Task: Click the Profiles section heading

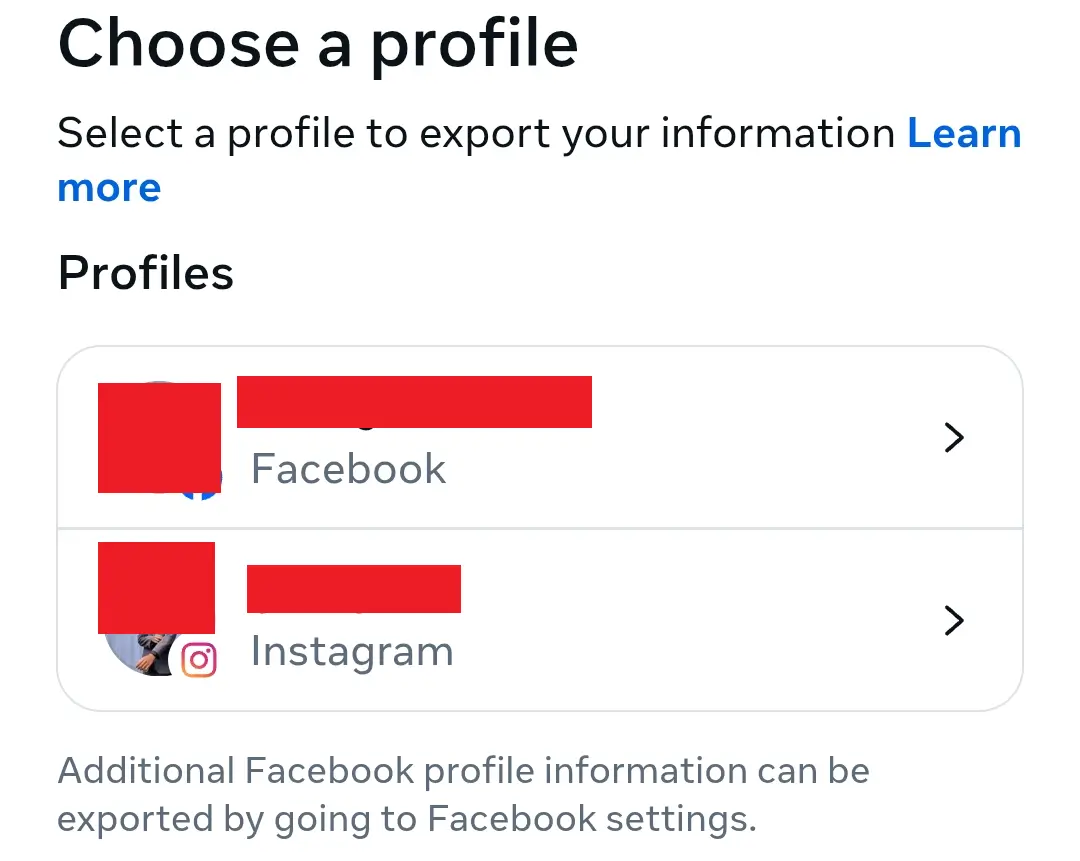Action: click(x=145, y=272)
